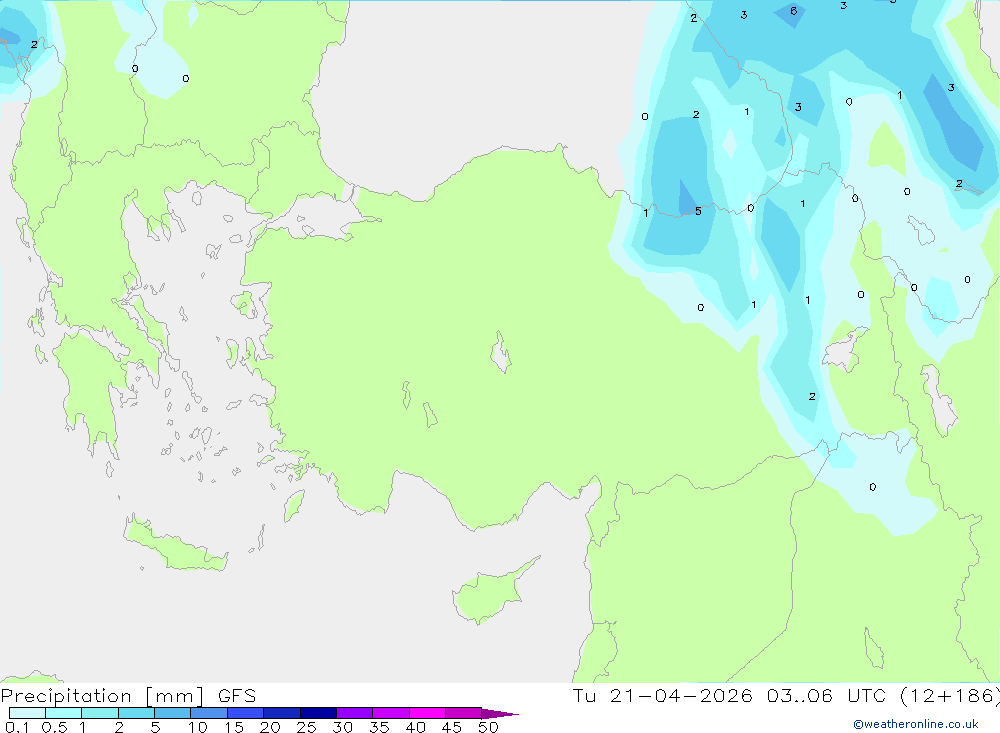Click the above-50 arrow tip of the legend
1000x733 pixels.
pyautogui.click(x=500, y=713)
